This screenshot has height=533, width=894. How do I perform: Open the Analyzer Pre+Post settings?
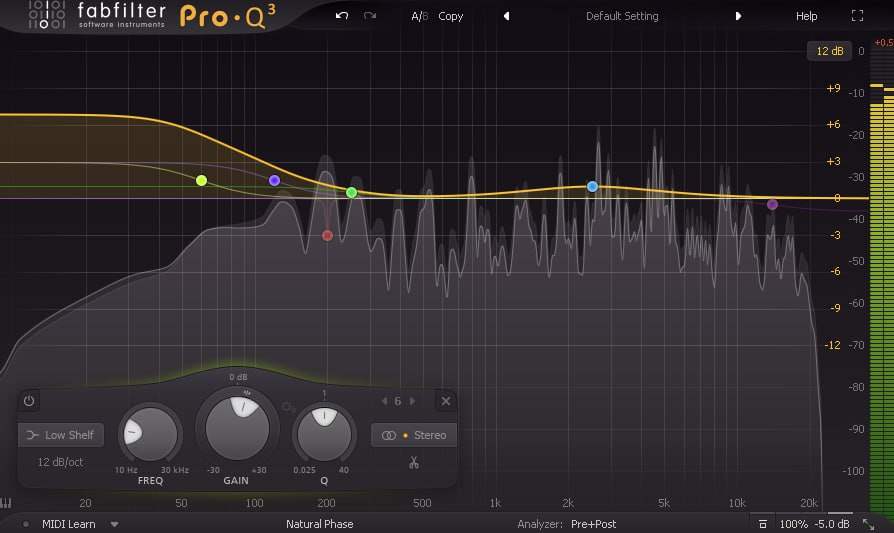[567, 524]
